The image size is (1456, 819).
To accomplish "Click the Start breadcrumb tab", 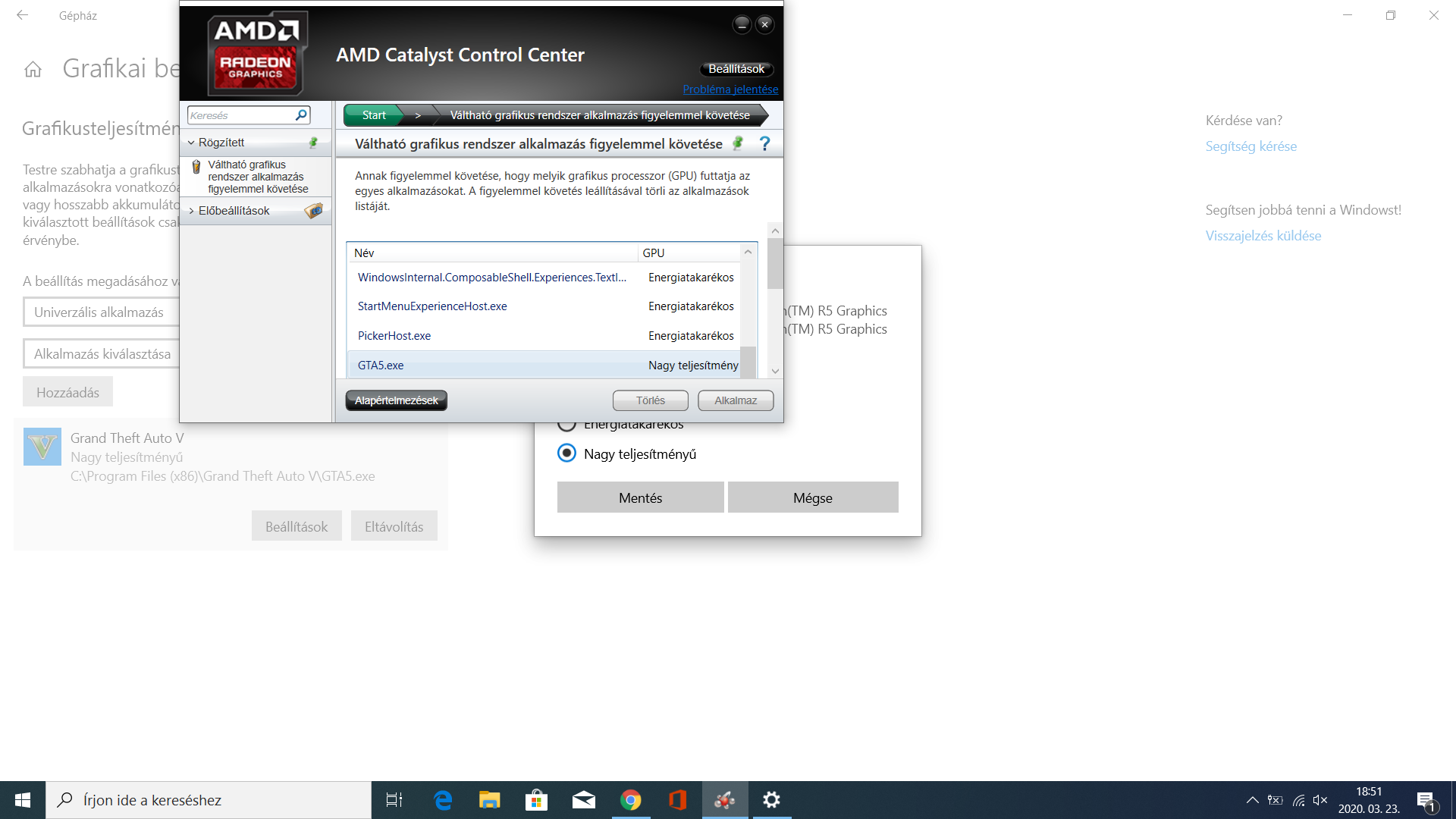I will click(374, 115).
